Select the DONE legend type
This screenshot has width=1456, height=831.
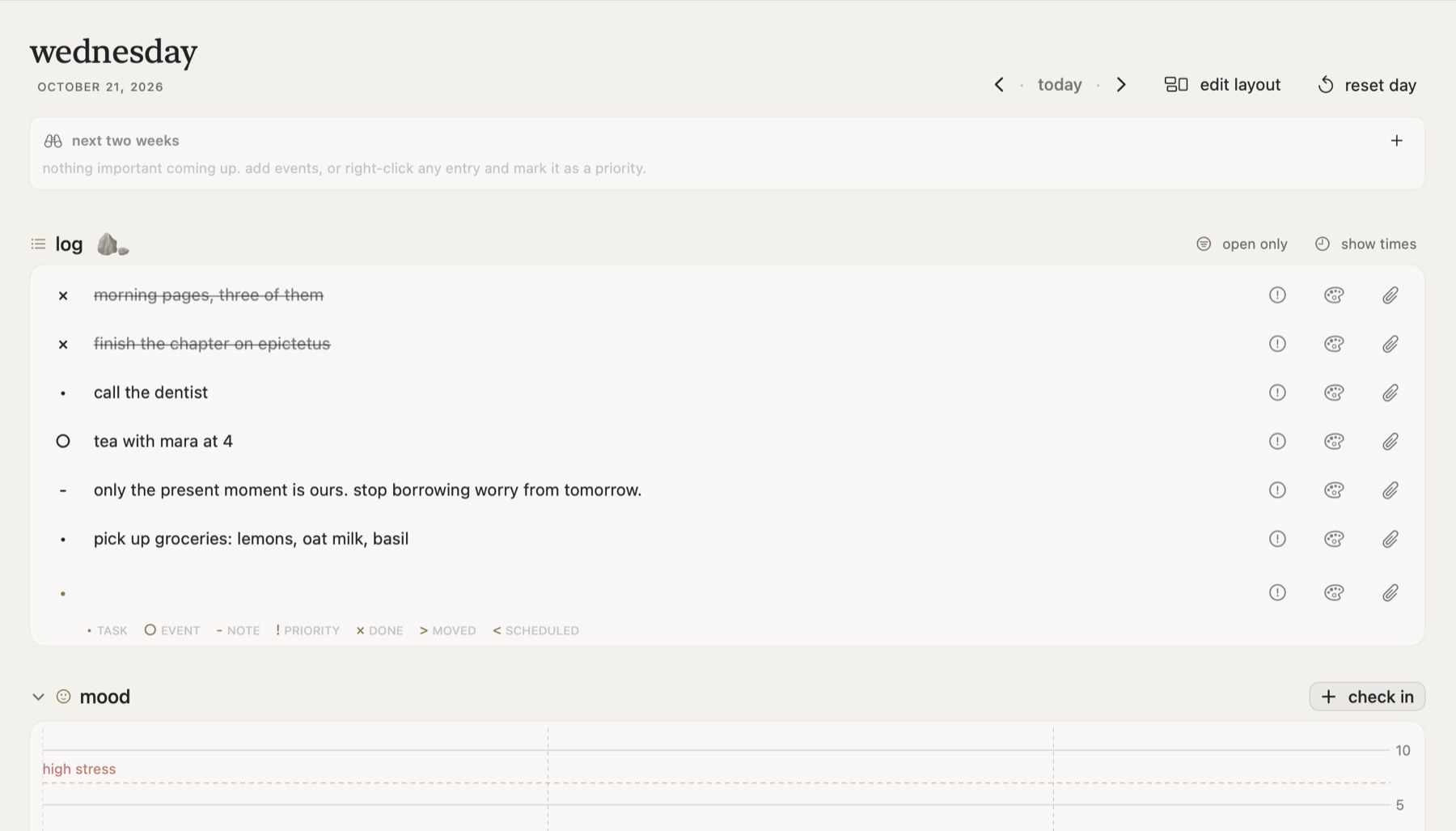pyautogui.click(x=379, y=630)
